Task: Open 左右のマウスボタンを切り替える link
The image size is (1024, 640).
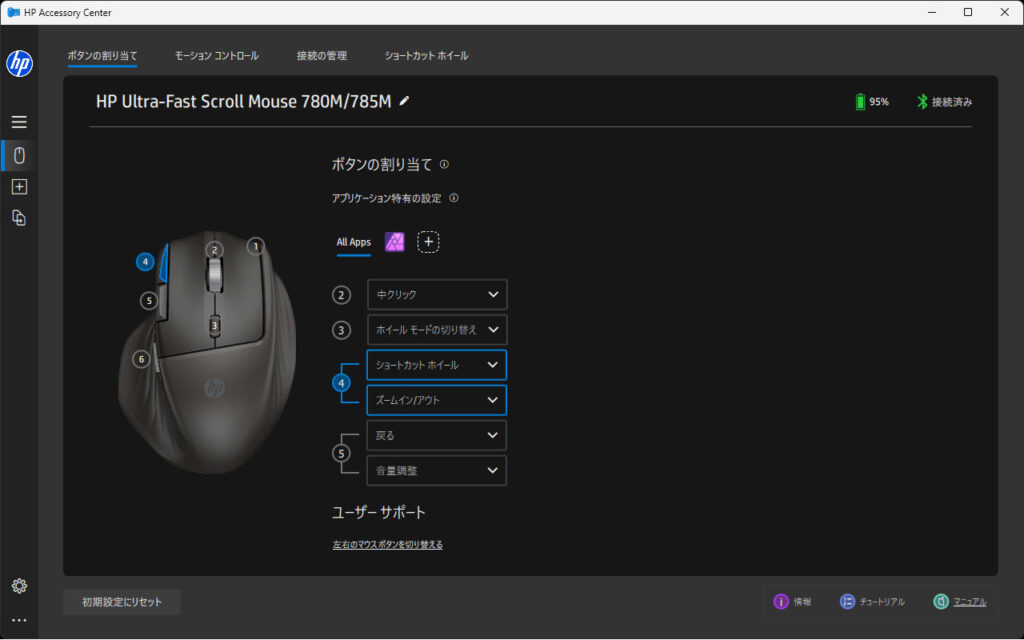Action: (388, 545)
